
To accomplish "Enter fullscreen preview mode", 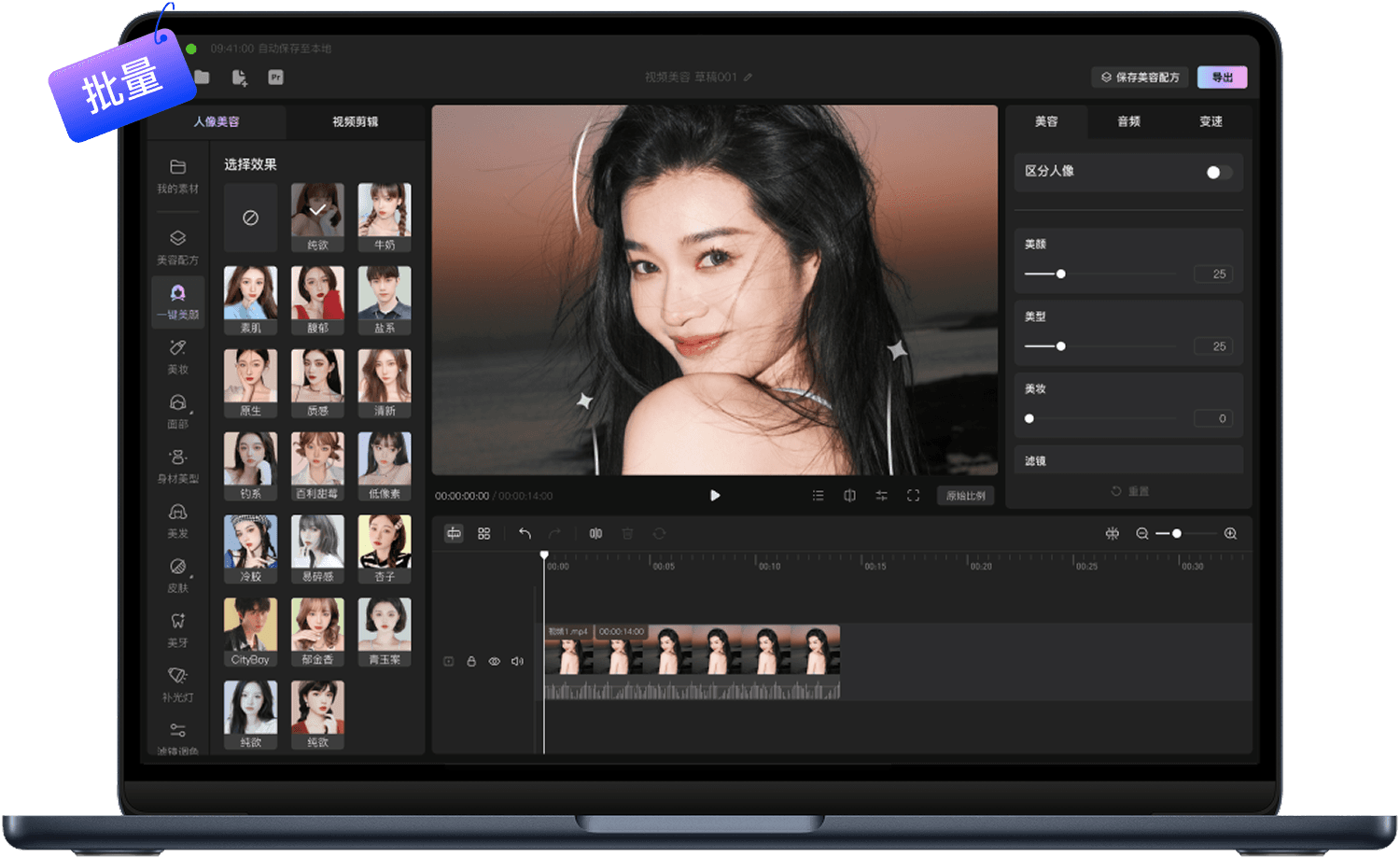I will (913, 496).
